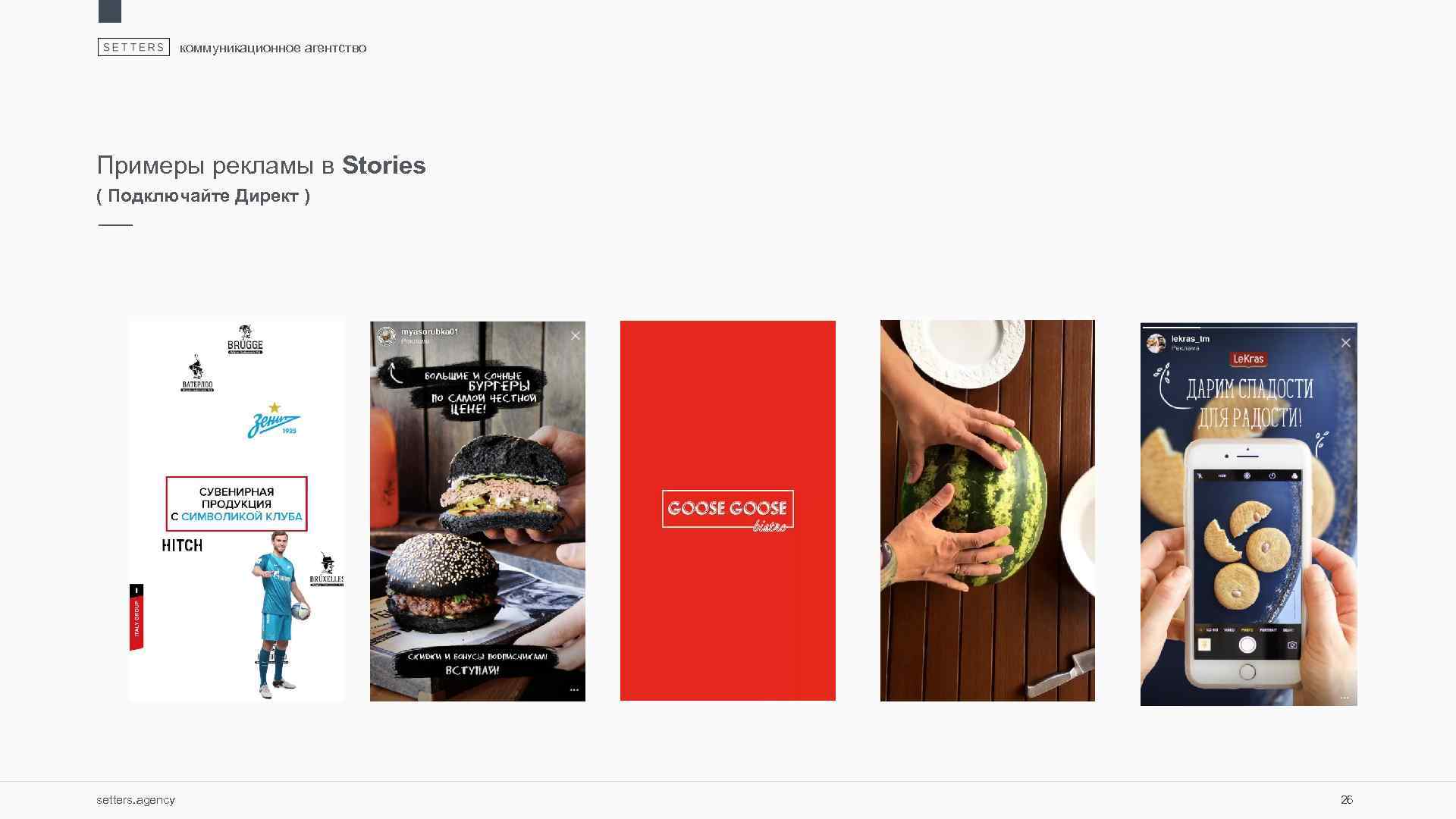This screenshot has height=819, width=1456.
Task: Select the watermelon story thumbnail
Action: coord(987,510)
